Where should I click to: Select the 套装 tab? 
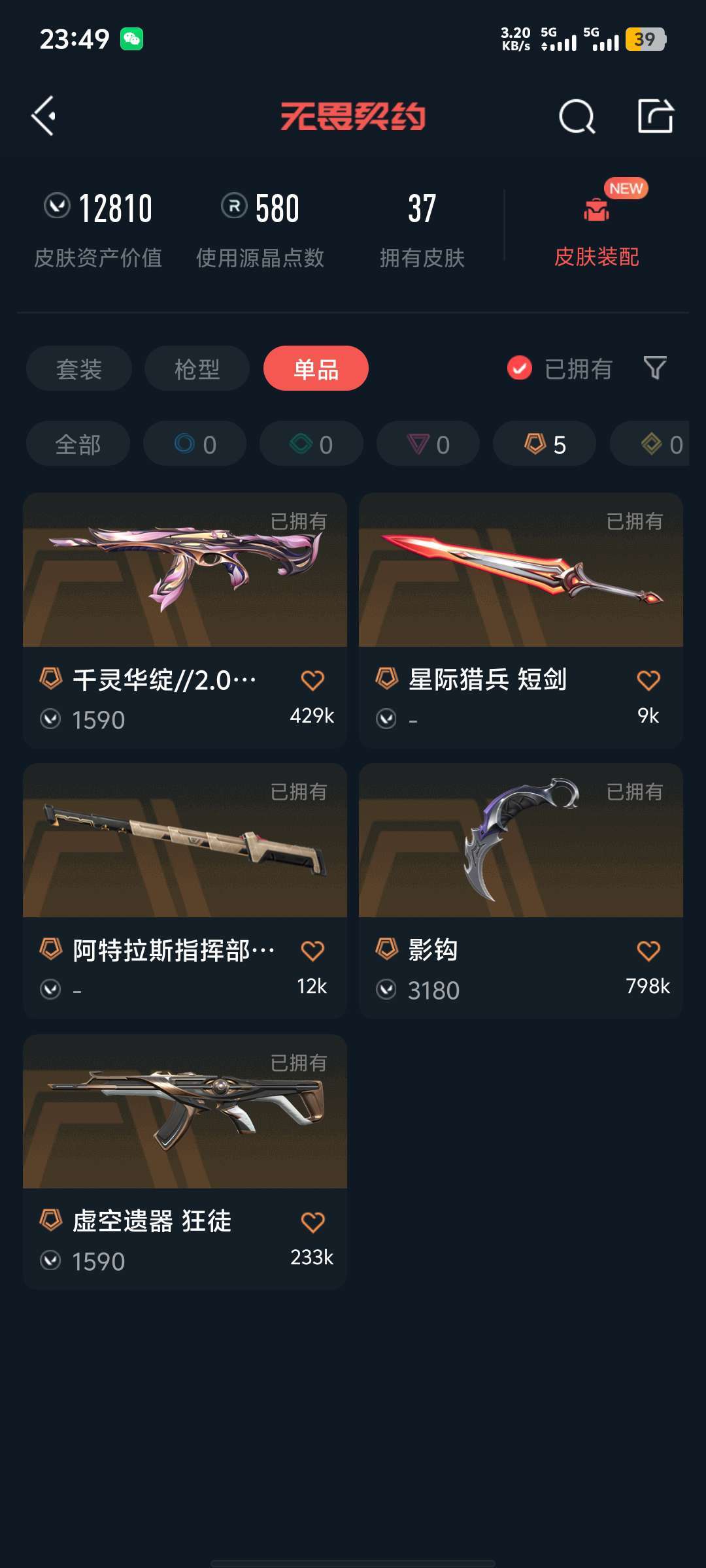[79, 368]
